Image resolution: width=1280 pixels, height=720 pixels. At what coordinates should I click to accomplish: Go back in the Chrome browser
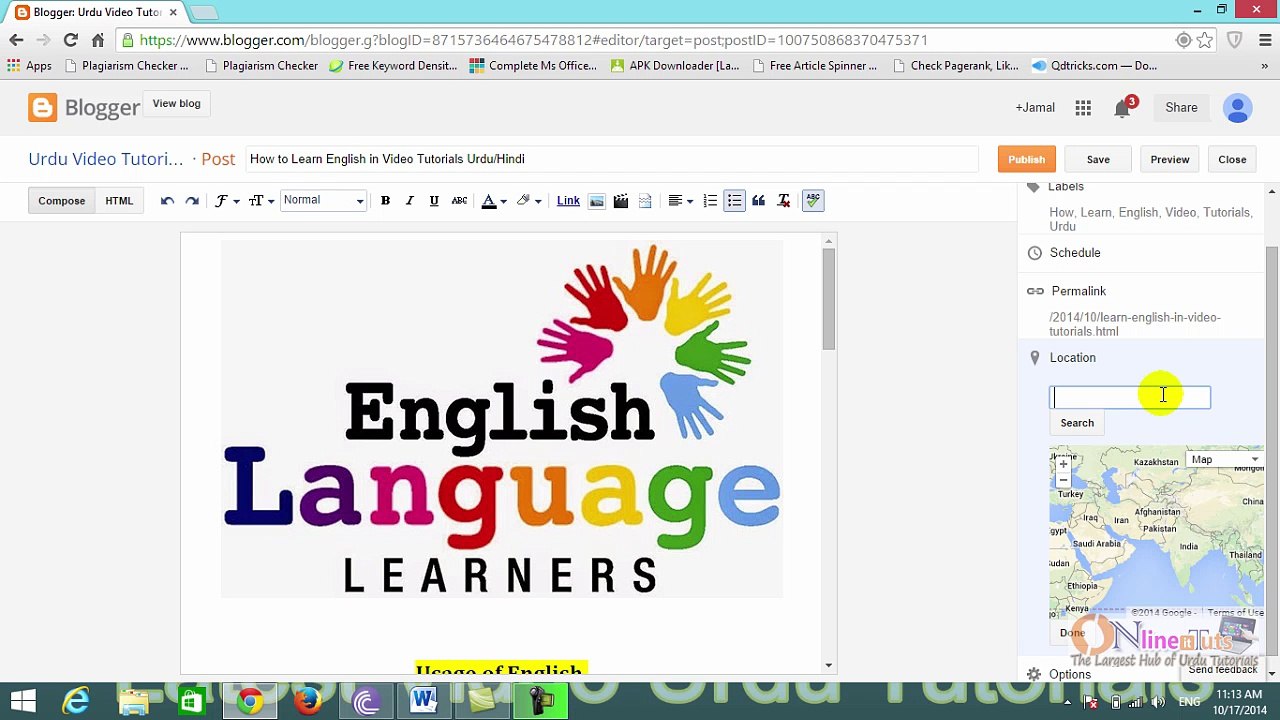point(16,40)
